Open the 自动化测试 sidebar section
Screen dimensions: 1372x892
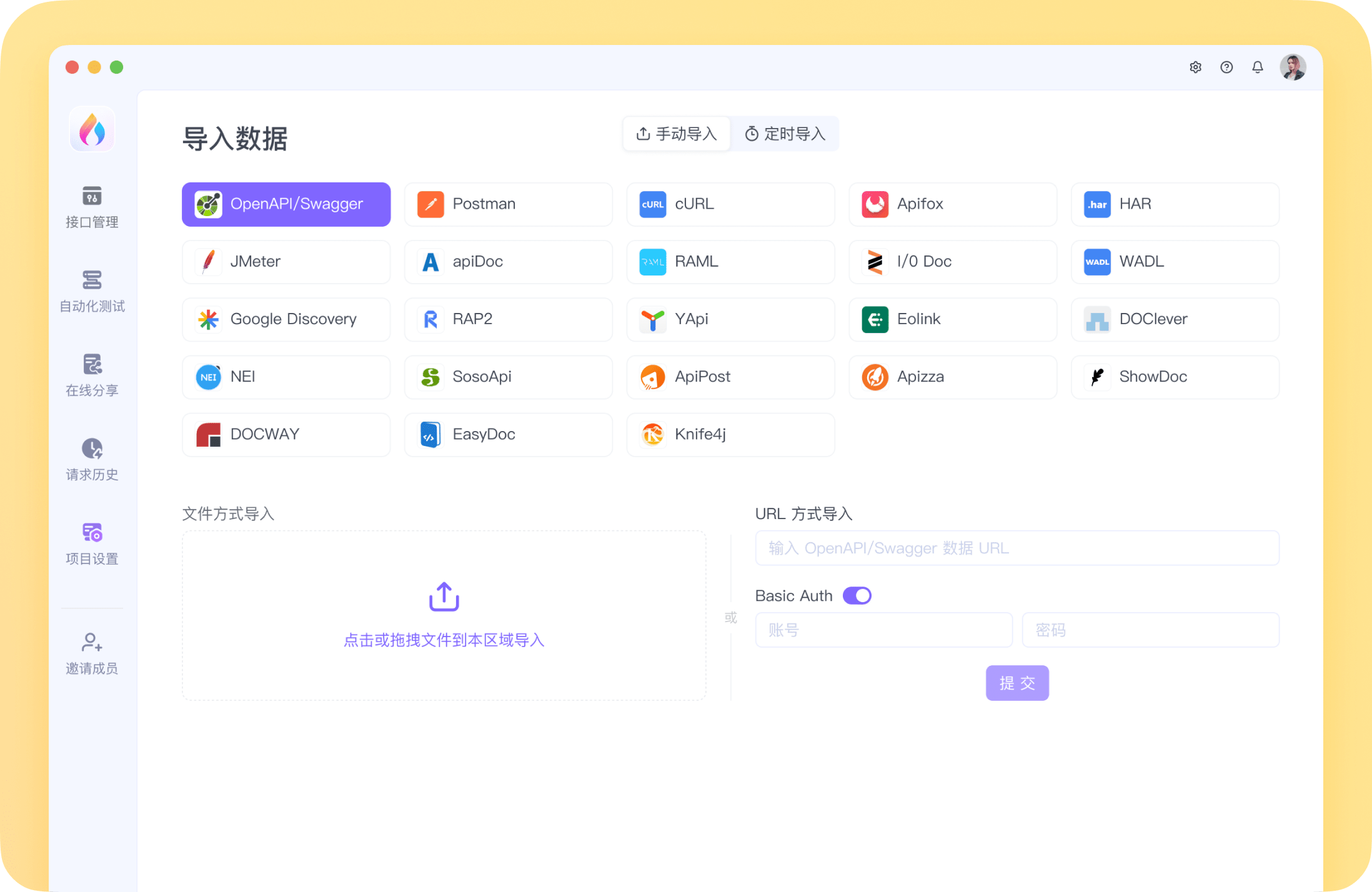(x=92, y=291)
